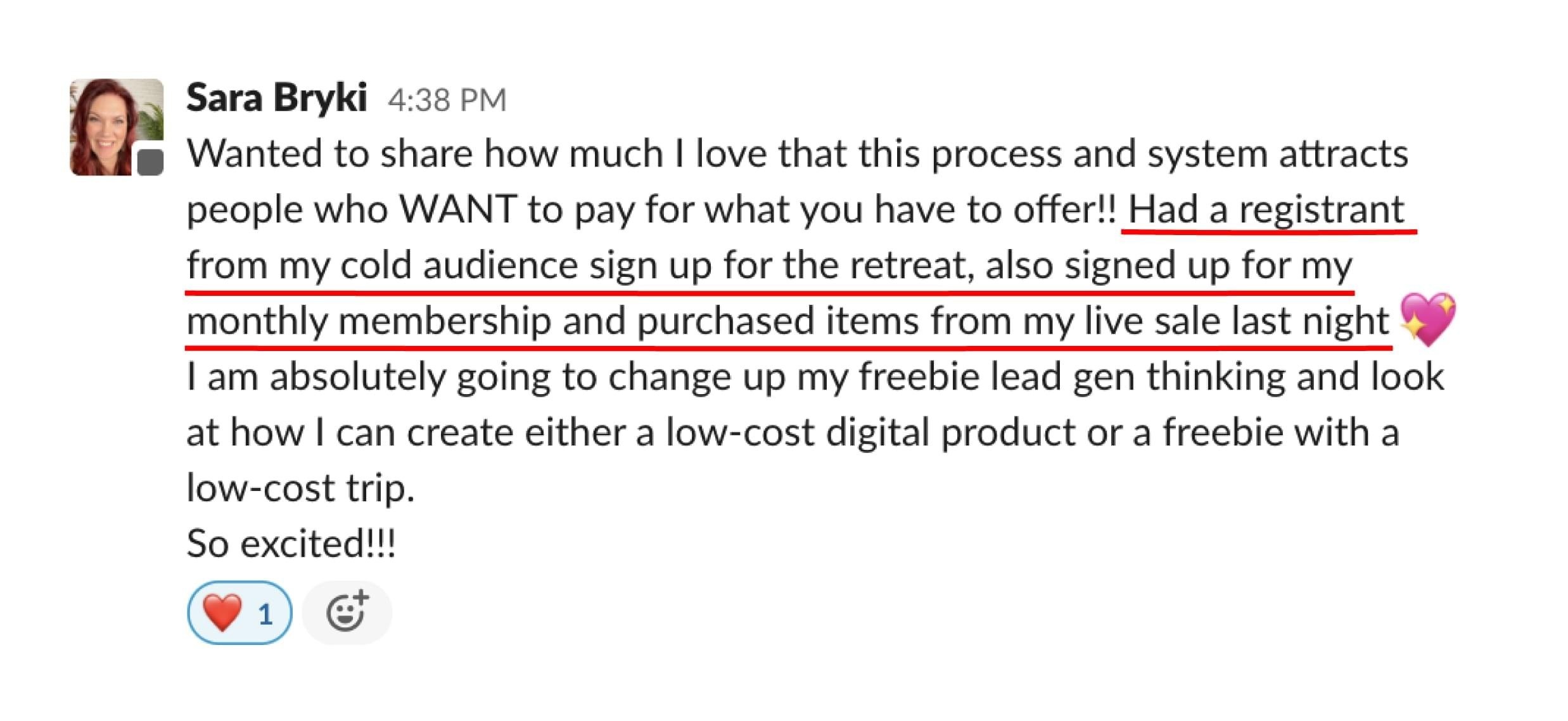Open the 4:38 PM message timestamp
This screenshot has height=721, width=1568.
click(x=447, y=100)
